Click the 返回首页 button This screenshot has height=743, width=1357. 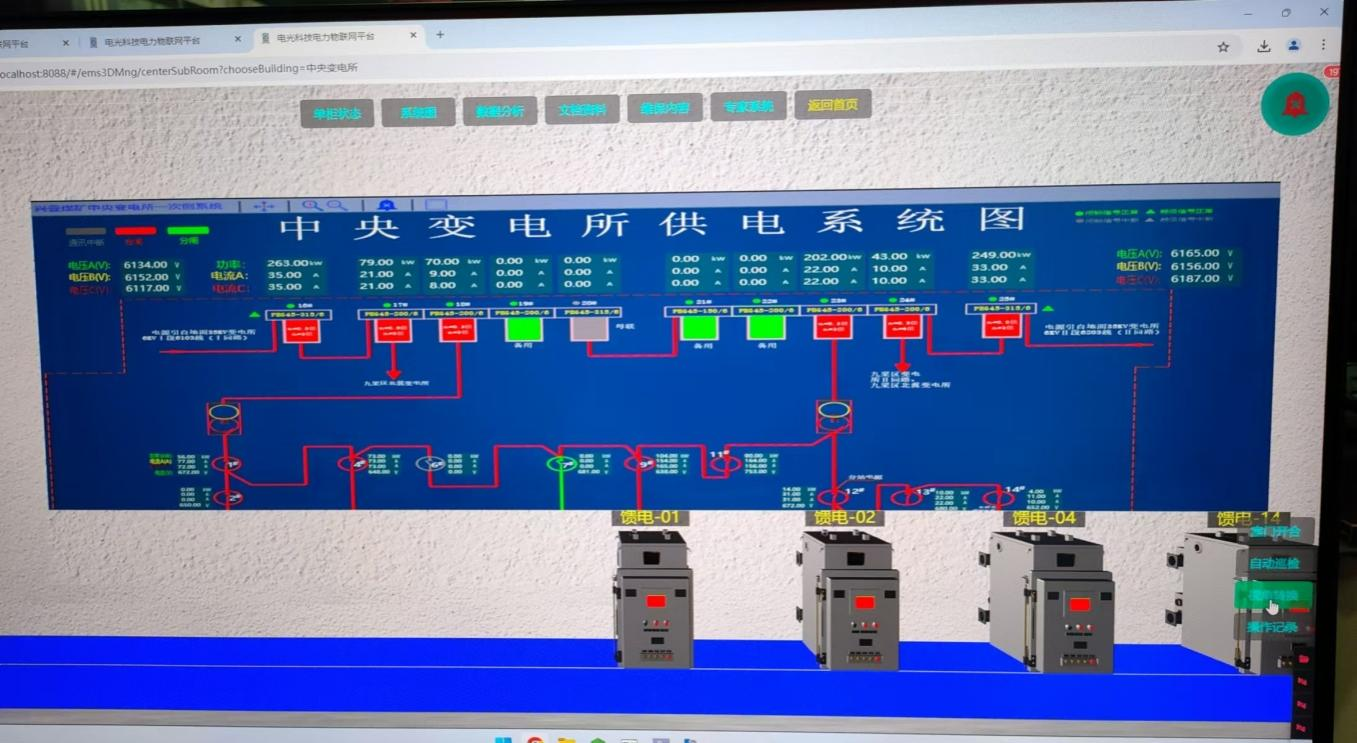point(832,105)
